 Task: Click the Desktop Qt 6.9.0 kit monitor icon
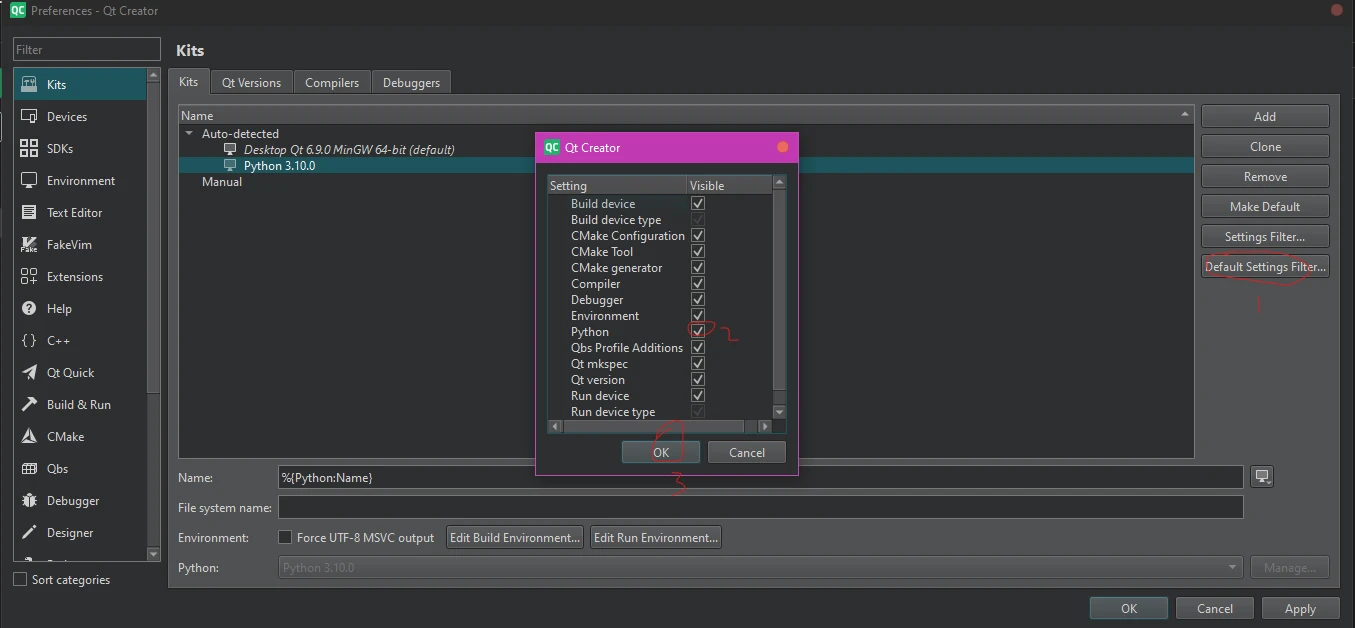pos(231,149)
